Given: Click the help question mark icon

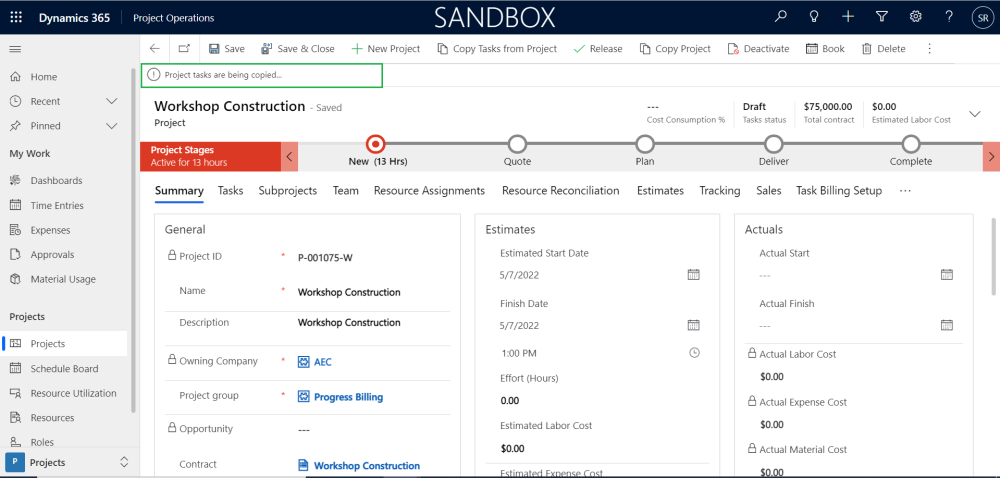Looking at the screenshot, I should [x=950, y=17].
